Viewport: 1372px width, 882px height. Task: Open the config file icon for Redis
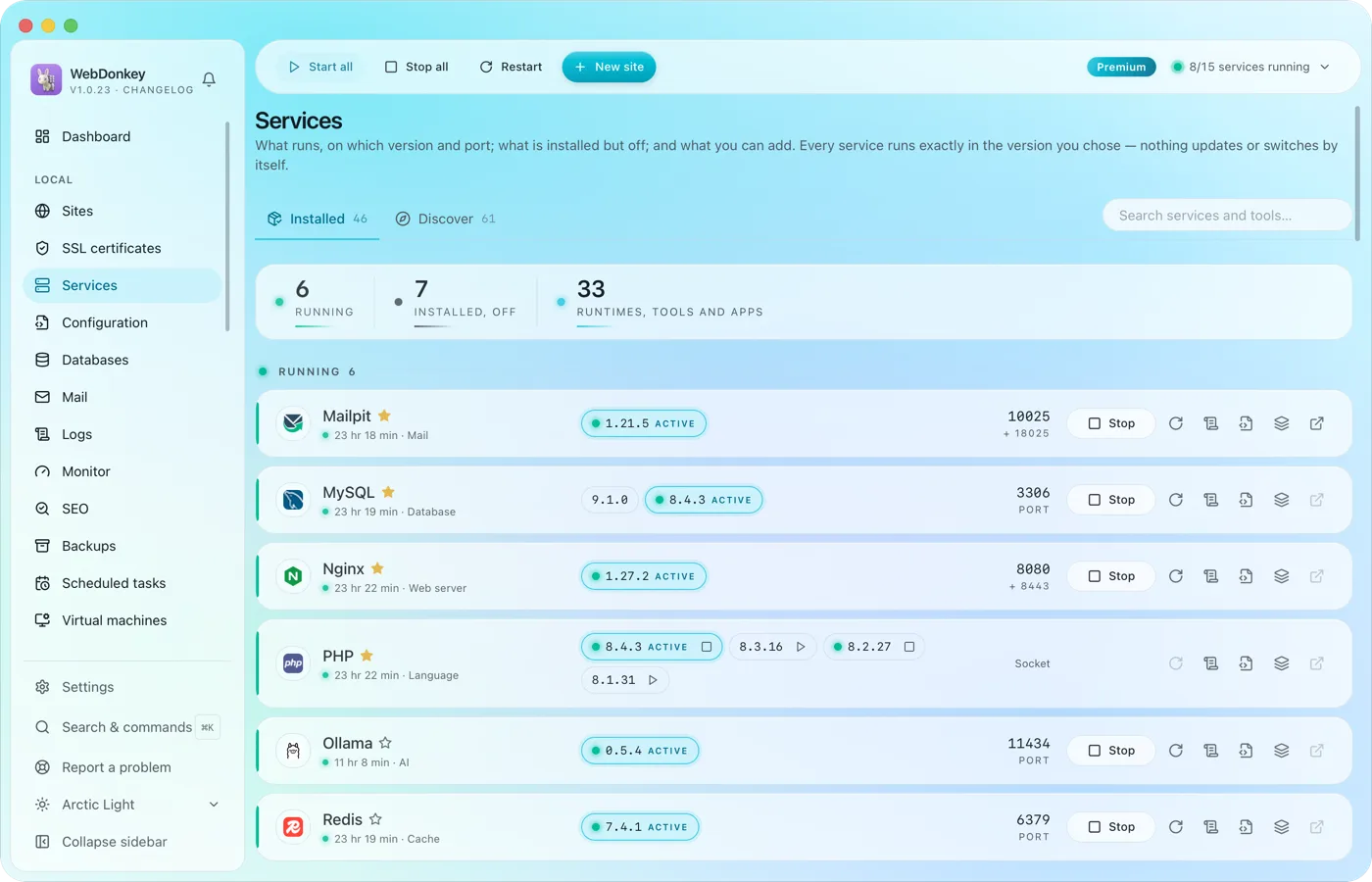pyautogui.click(x=1246, y=827)
